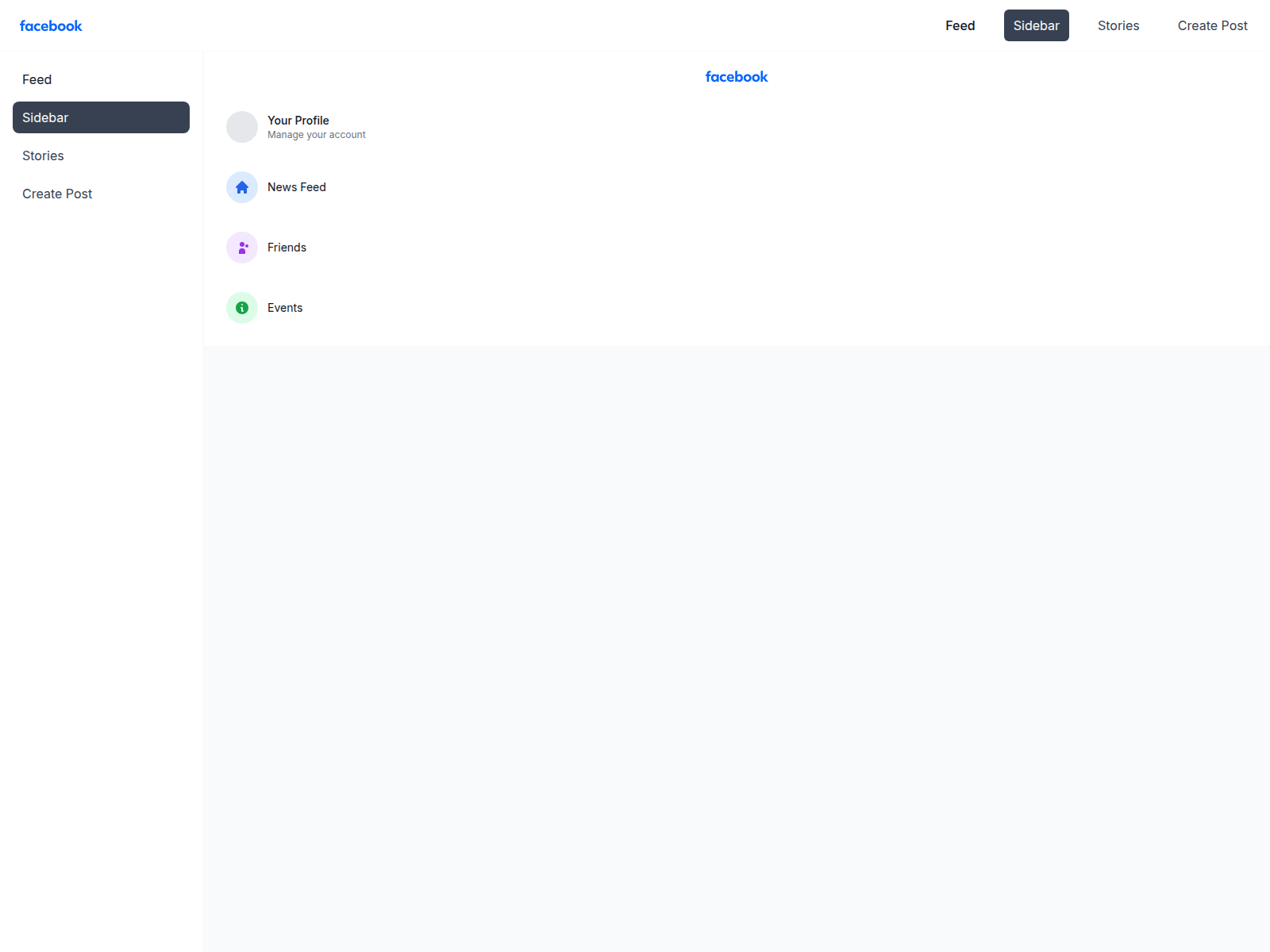Viewport: 1270px width, 952px height.
Task: Click the Manage your account subtitle
Action: pyautogui.click(x=316, y=135)
